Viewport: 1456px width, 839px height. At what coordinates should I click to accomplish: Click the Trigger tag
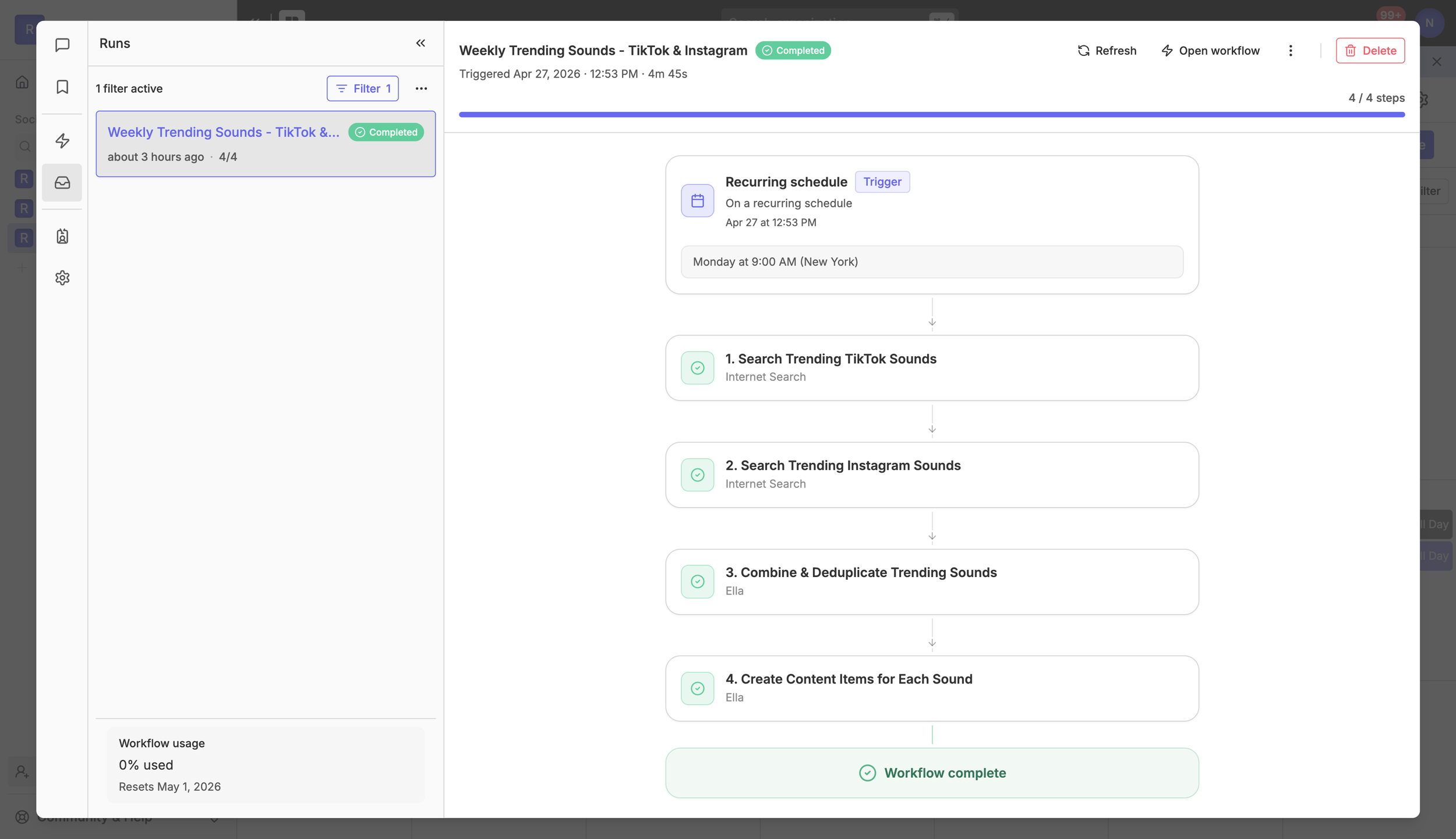click(x=882, y=182)
